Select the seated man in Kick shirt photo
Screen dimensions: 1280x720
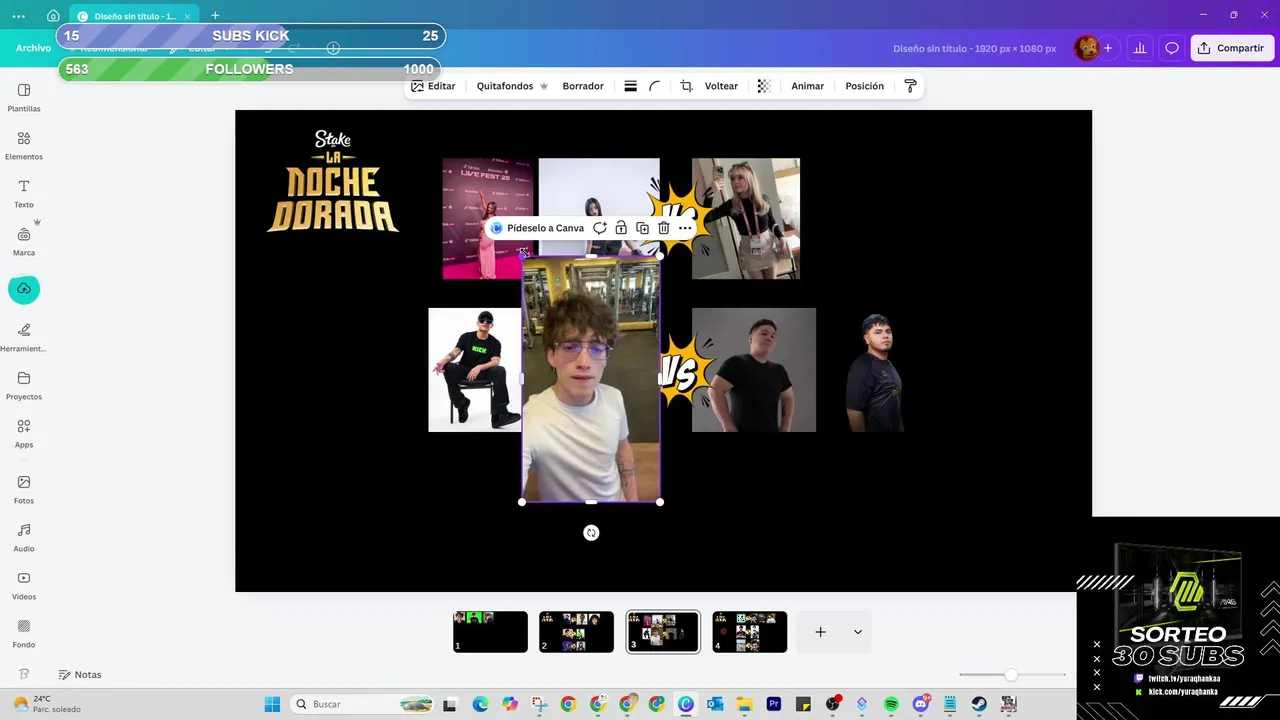tap(475, 370)
